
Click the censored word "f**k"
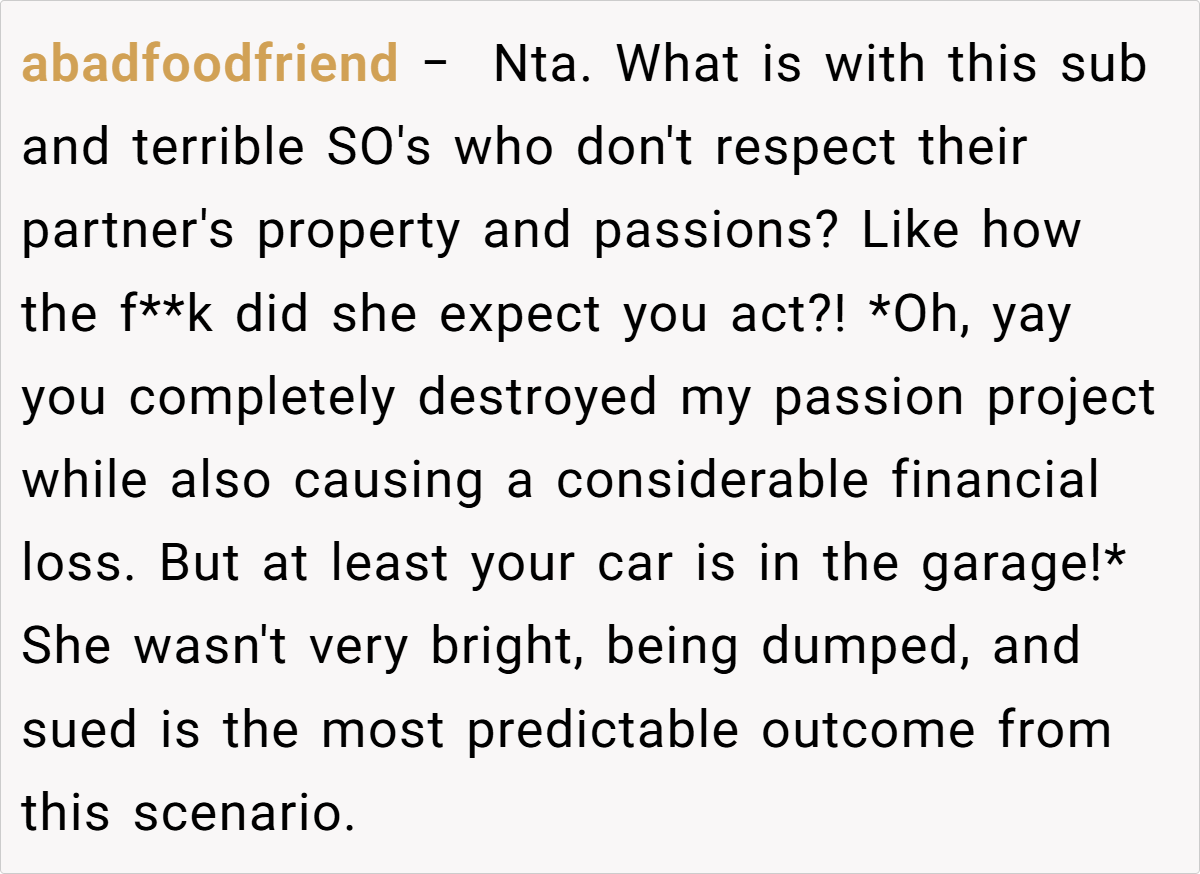pos(163,315)
